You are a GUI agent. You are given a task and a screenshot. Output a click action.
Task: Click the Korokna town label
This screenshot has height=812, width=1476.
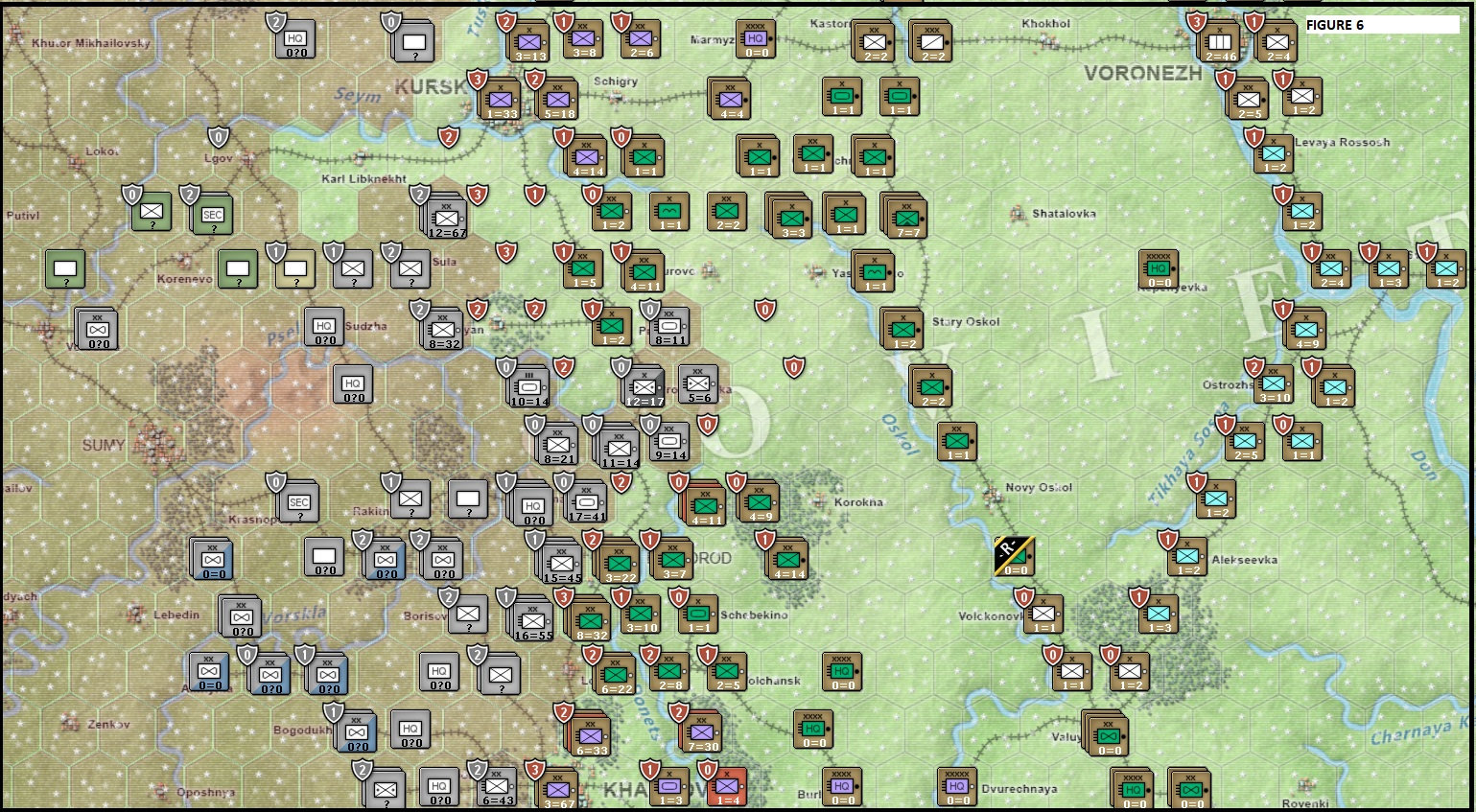(858, 502)
